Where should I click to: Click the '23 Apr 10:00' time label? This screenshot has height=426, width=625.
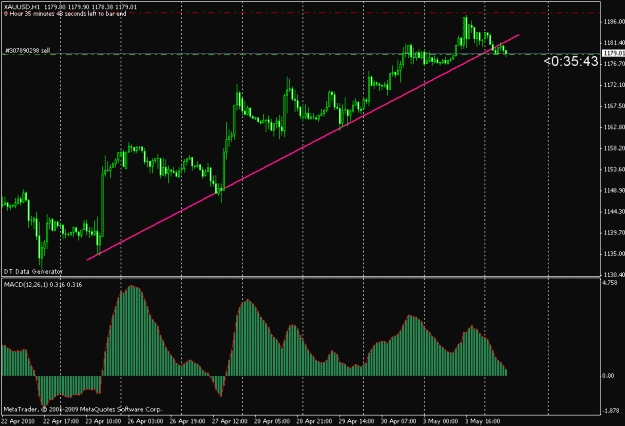103,421
